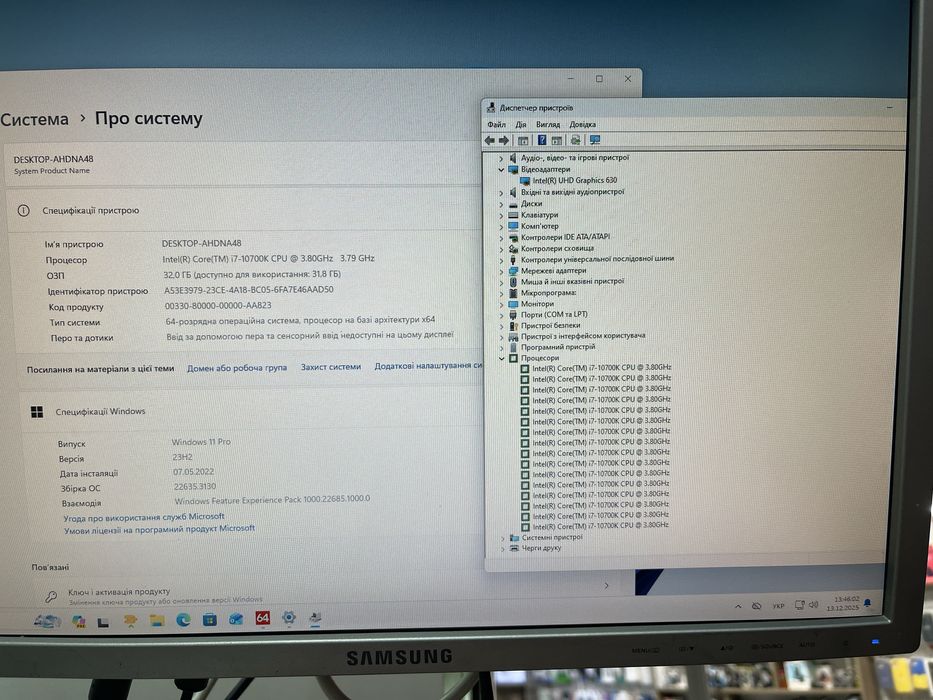Click the device ID A53E3979-23CE-4A18-BC05-6FA7E46AAD50
This screenshot has height=700, width=933.
pyautogui.click(x=249, y=290)
